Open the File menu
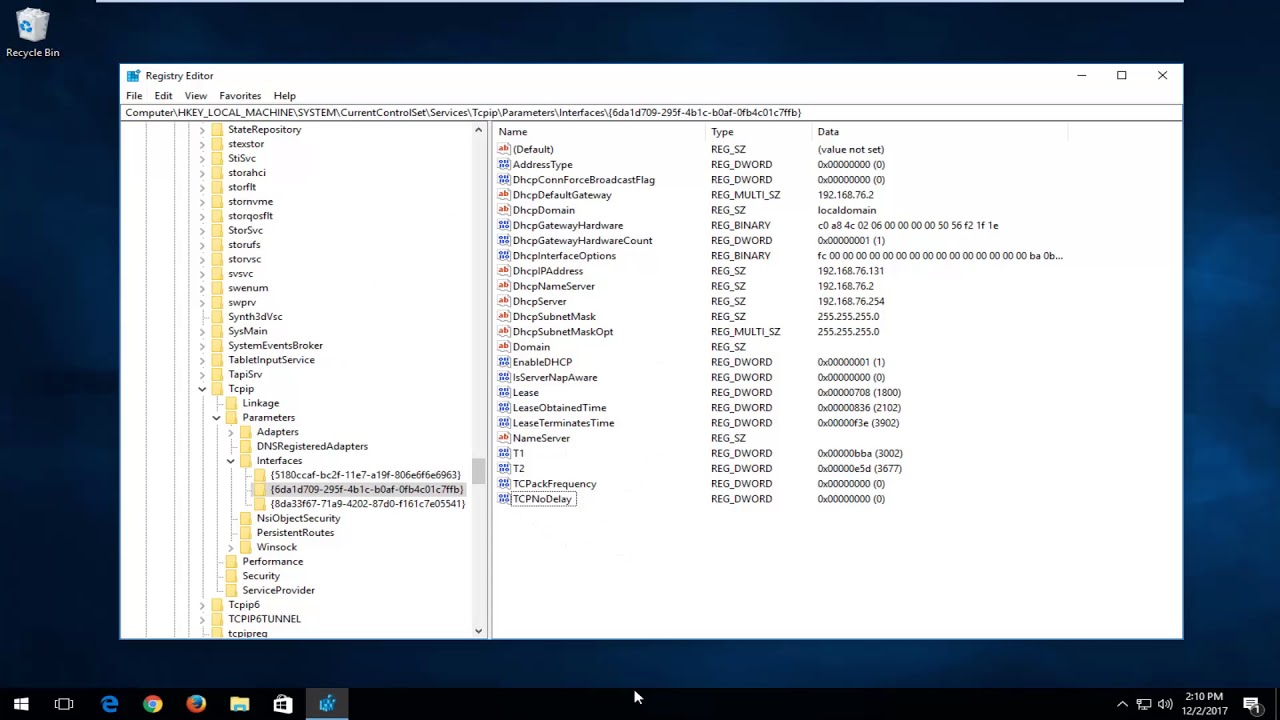 (134, 96)
